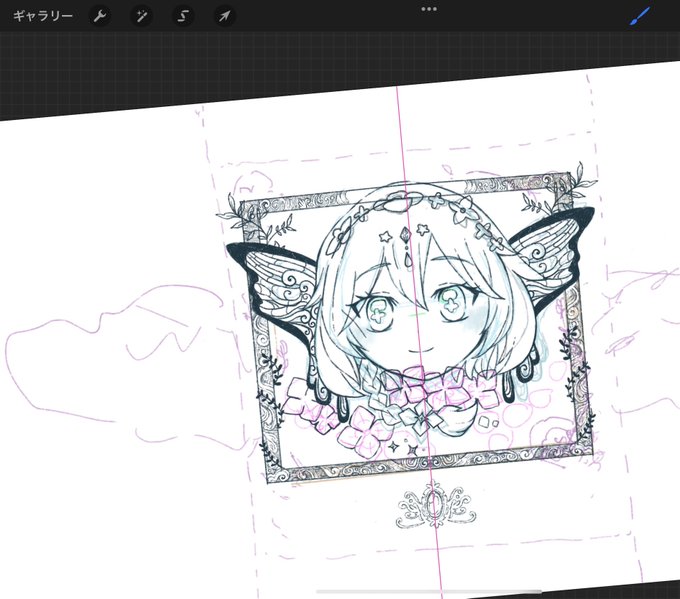The height and width of the screenshot is (599, 680).
Task: Tap the home indicator bar at the bottom
Action: coord(428,591)
